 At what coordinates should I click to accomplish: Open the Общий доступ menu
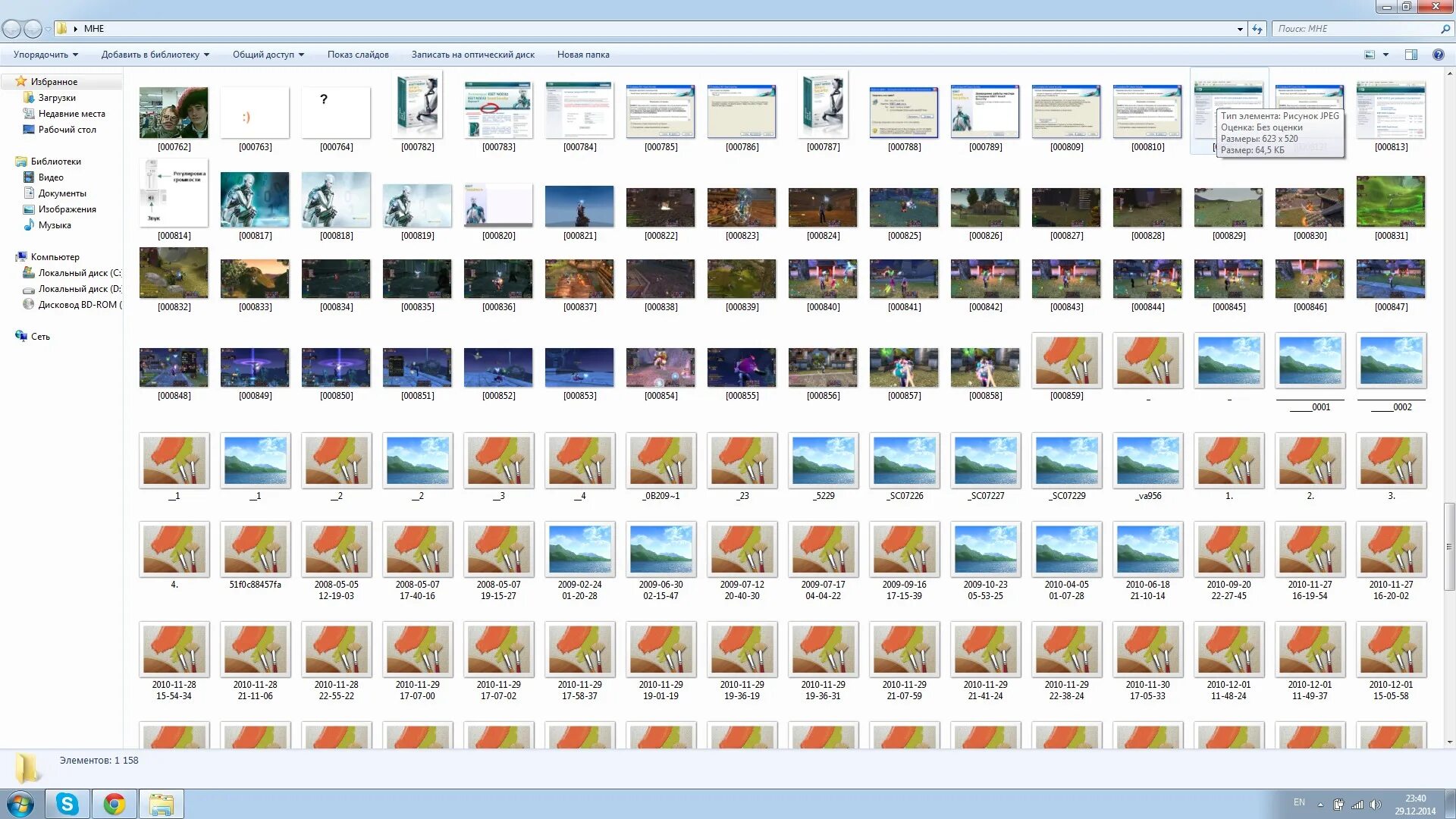point(268,55)
